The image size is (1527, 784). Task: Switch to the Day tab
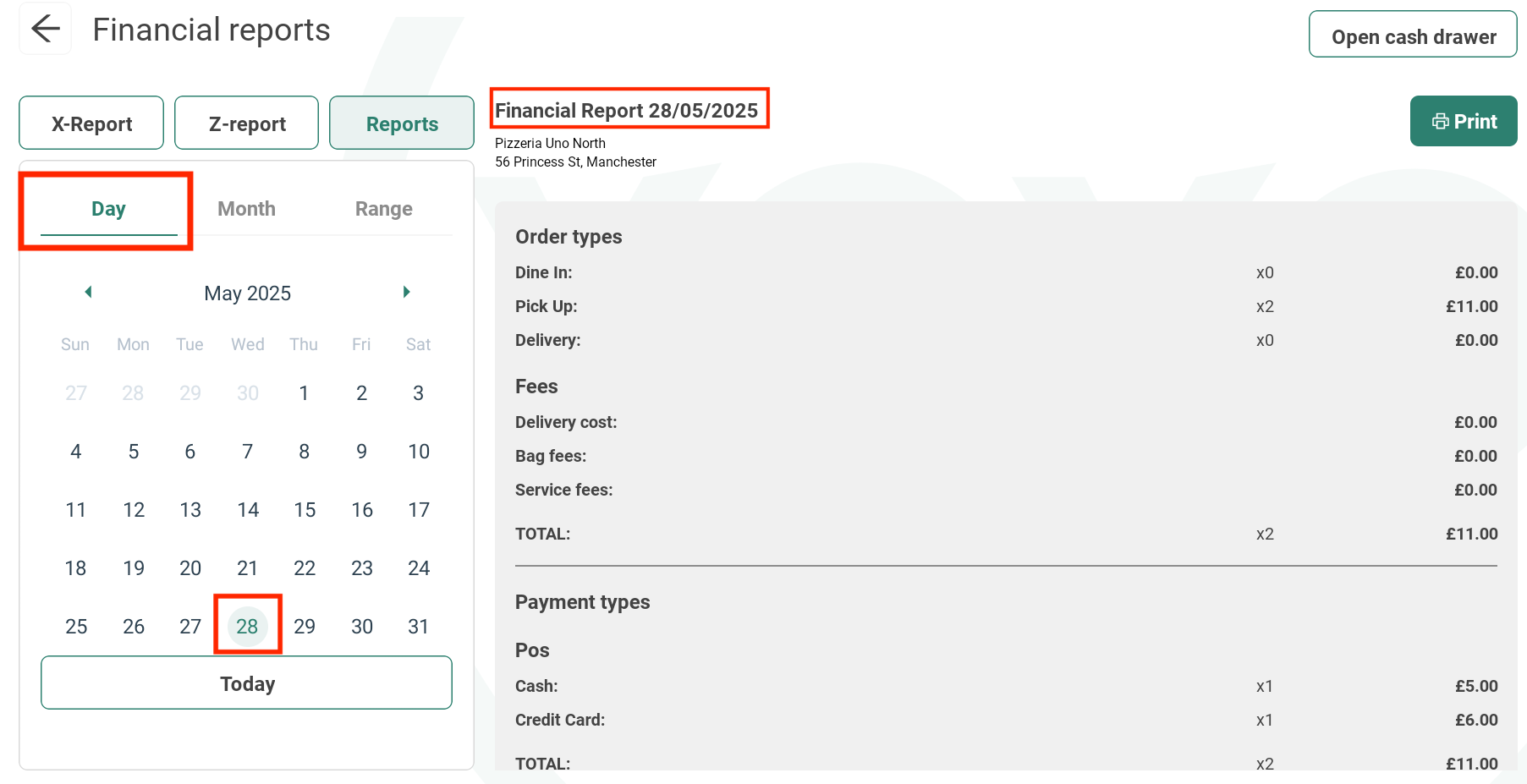click(x=107, y=208)
